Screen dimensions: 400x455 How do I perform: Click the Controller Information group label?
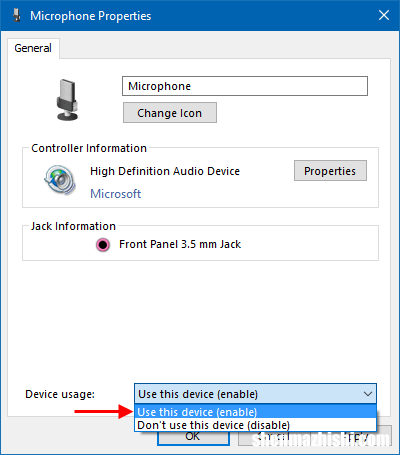89,148
